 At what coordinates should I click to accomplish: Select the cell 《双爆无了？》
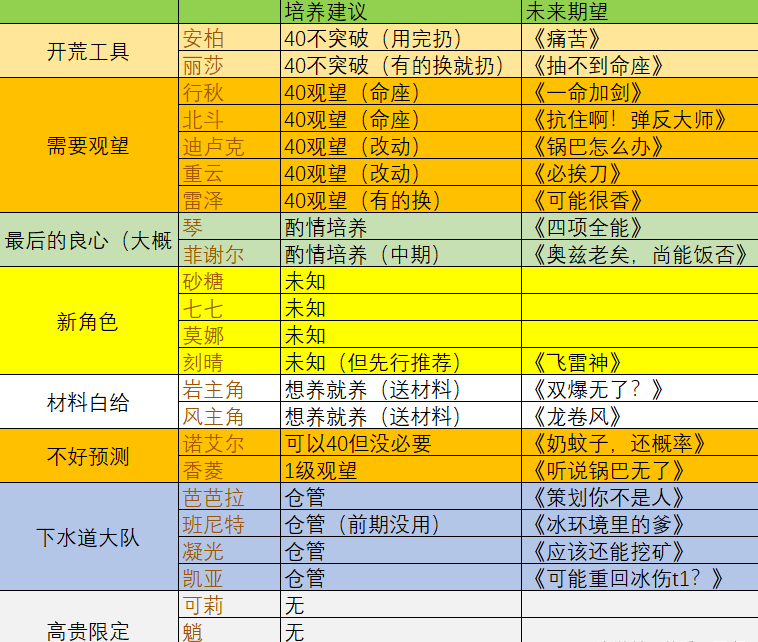pos(640,388)
